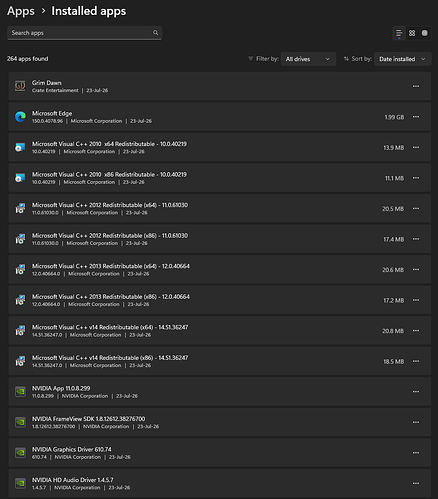Viewport: 438px width, 499px height.
Task: Click the Microsoft Edge logo icon
Action: point(20,117)
